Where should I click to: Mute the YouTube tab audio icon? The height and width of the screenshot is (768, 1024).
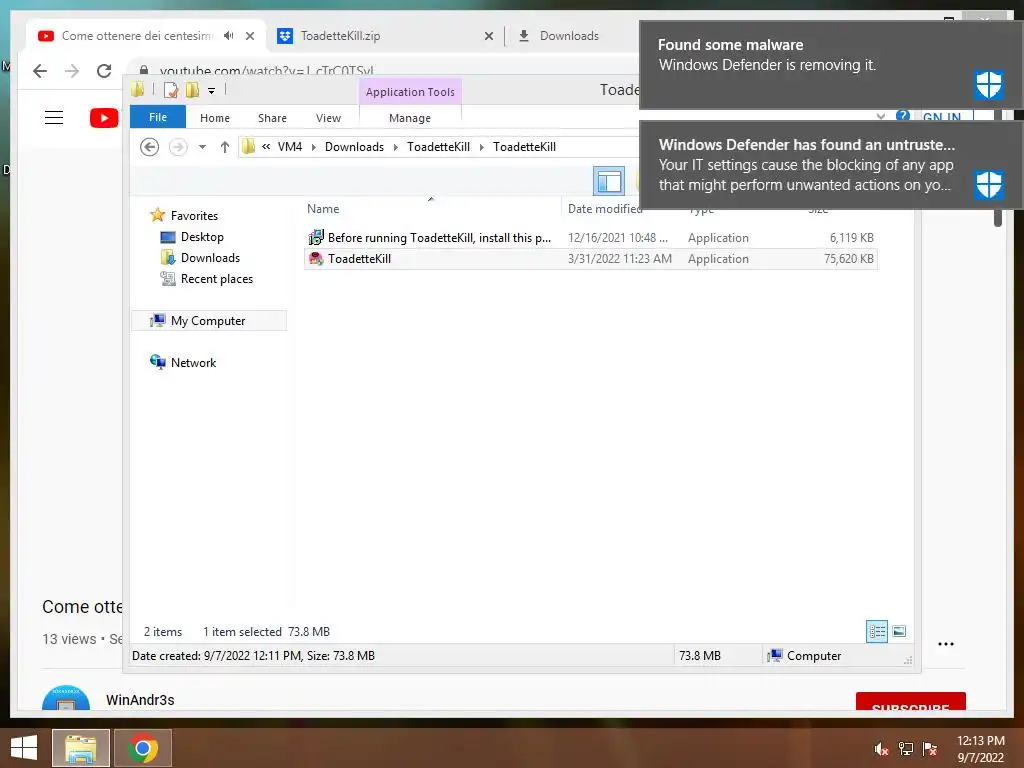coord(228,35)
